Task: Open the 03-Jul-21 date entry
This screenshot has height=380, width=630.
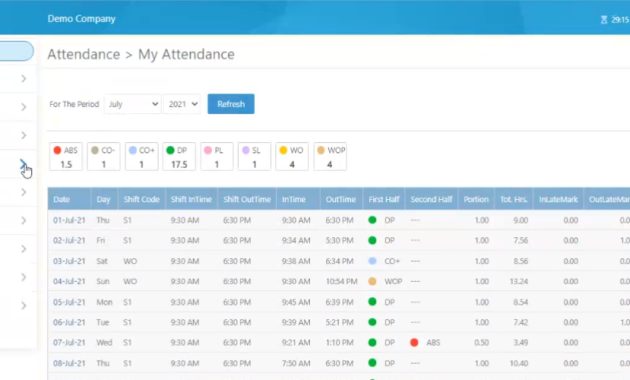Action: [69, 261]
